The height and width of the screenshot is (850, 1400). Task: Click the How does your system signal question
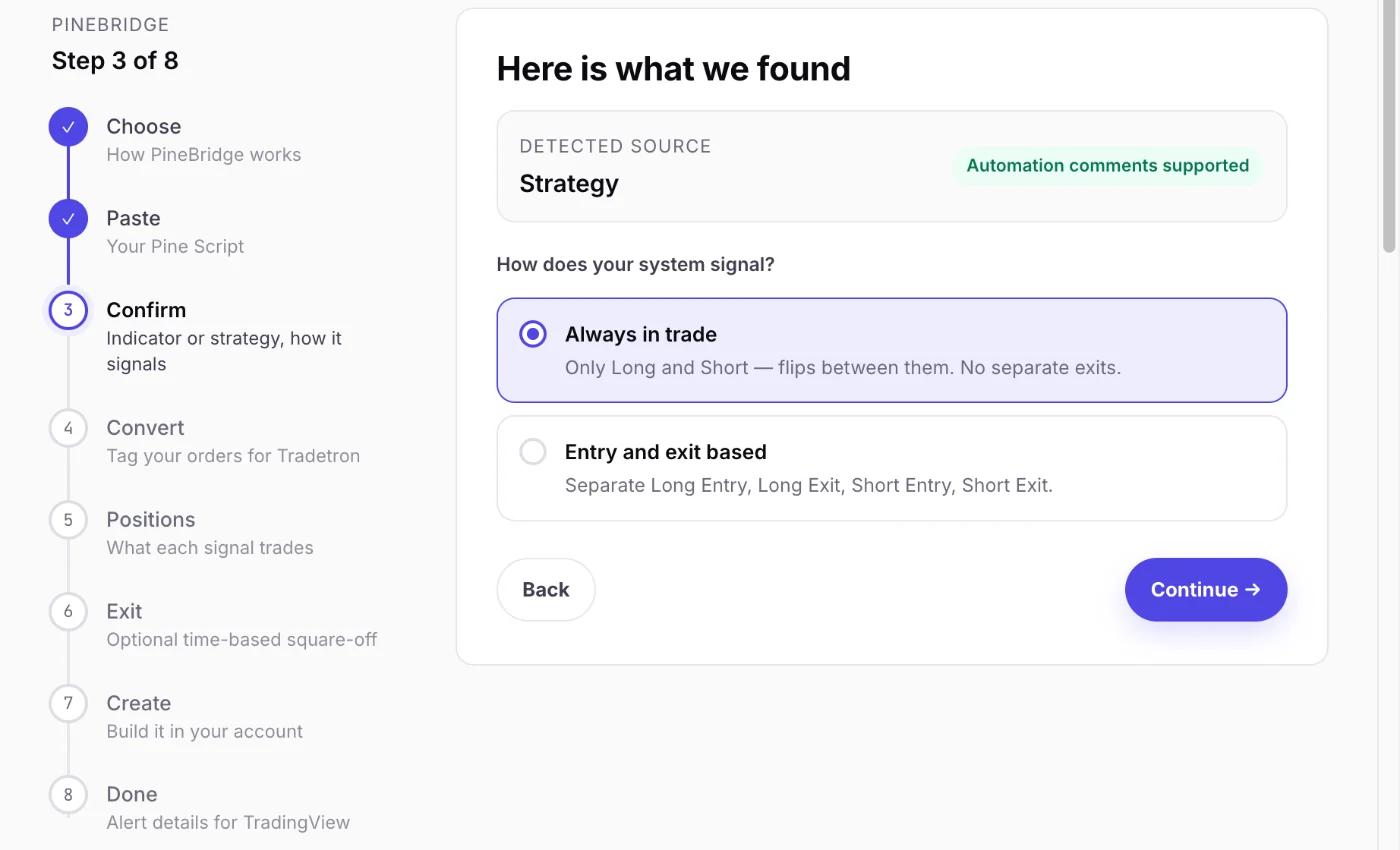pos(636,265)
